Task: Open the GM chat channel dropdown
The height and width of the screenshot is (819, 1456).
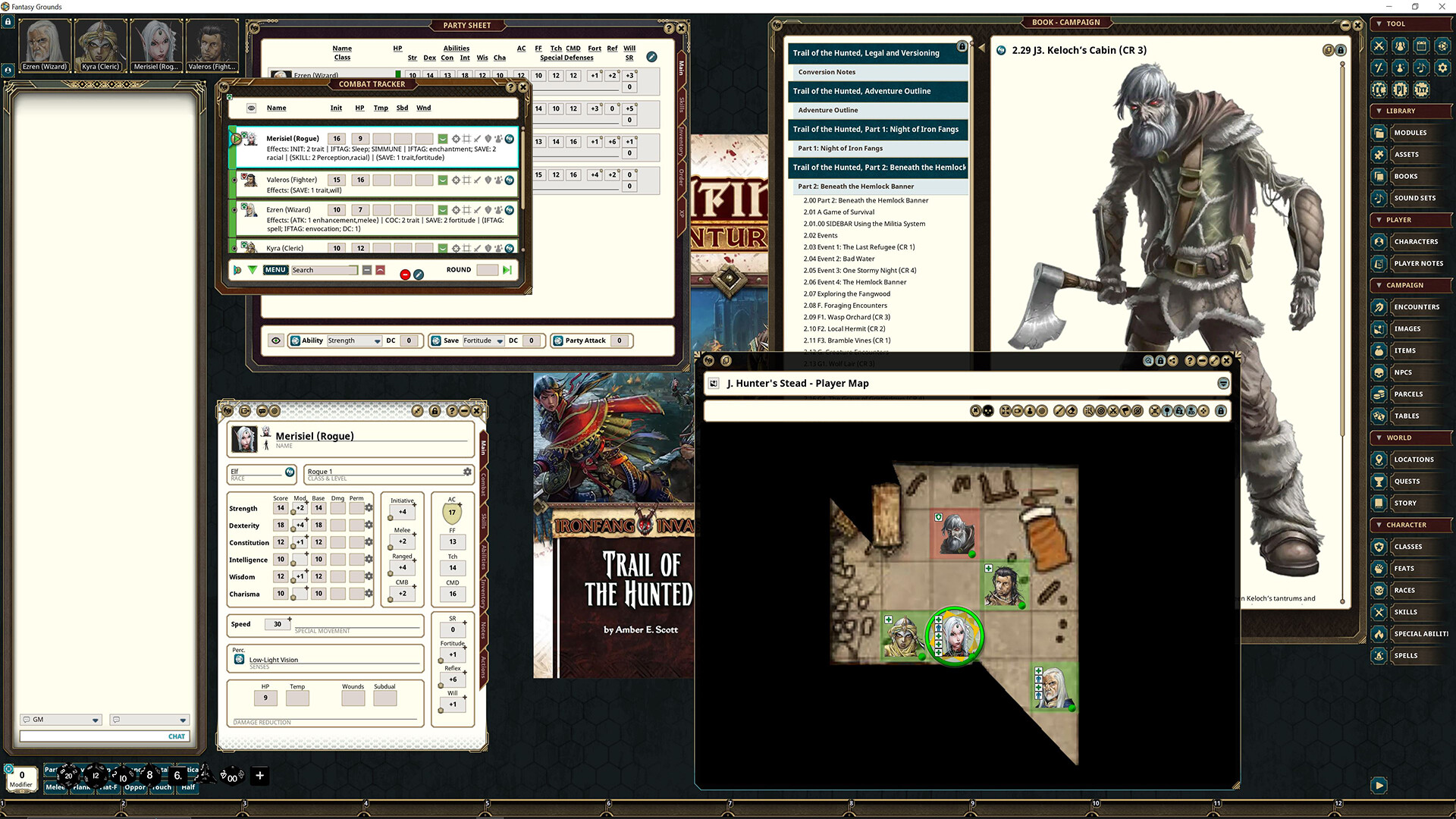Action: pos(96,720)
